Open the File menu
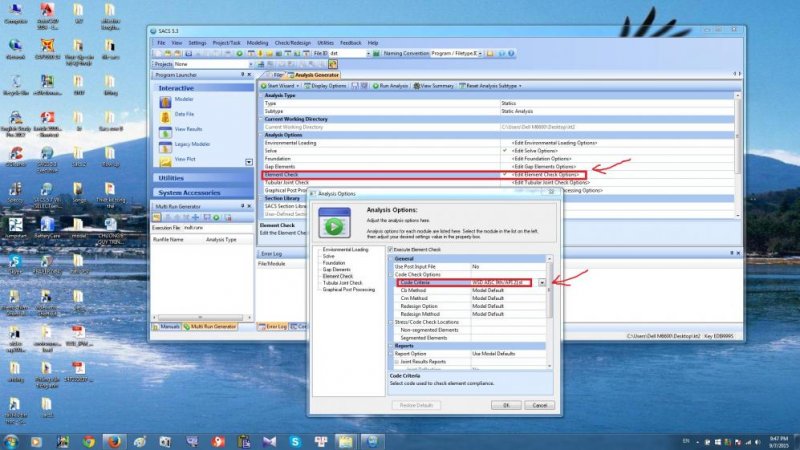800x450 pixels. [x=161, y=43]
